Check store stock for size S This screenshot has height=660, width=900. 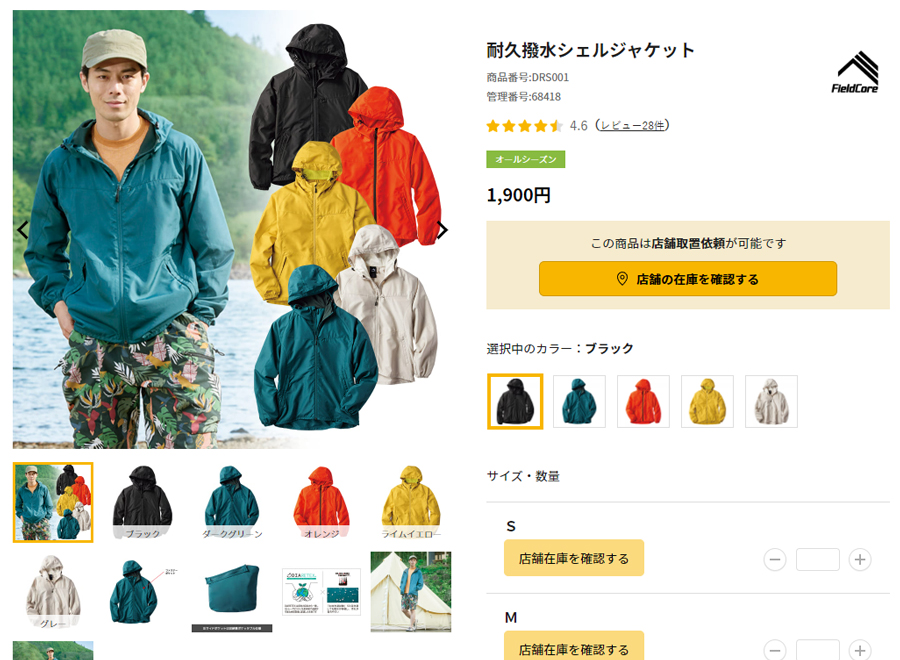pos(574,558)
